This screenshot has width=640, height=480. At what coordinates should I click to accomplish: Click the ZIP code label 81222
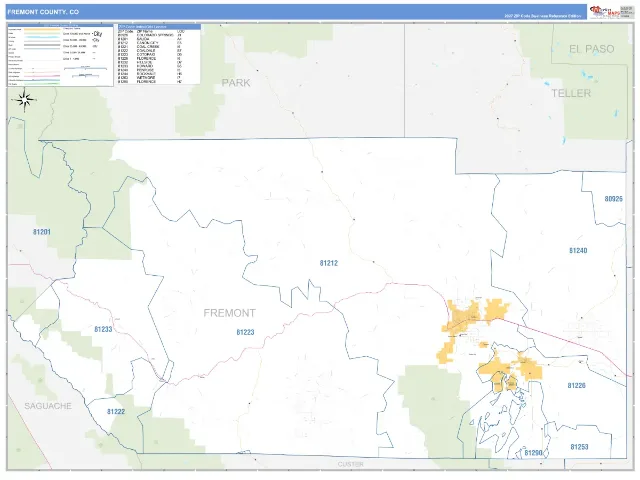(x=116, y=411)
